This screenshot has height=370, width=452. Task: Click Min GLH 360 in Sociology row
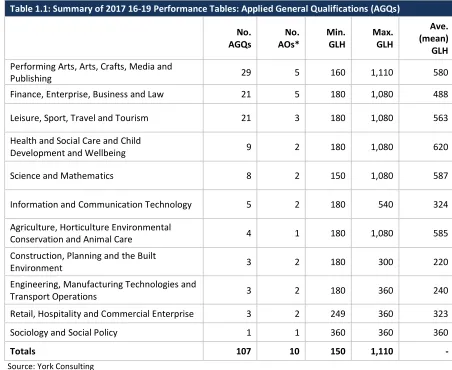tap(338, 332)
